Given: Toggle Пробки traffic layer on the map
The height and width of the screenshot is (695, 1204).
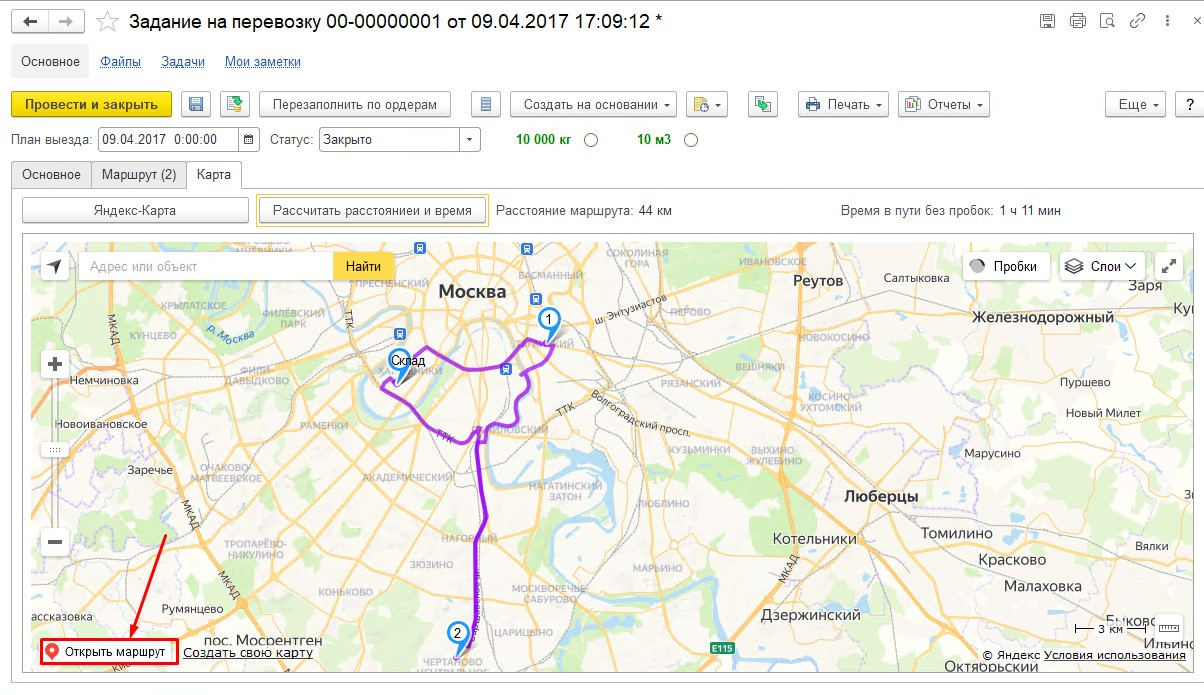Looking at the screenshot, I should click(x=1006, y=266).
